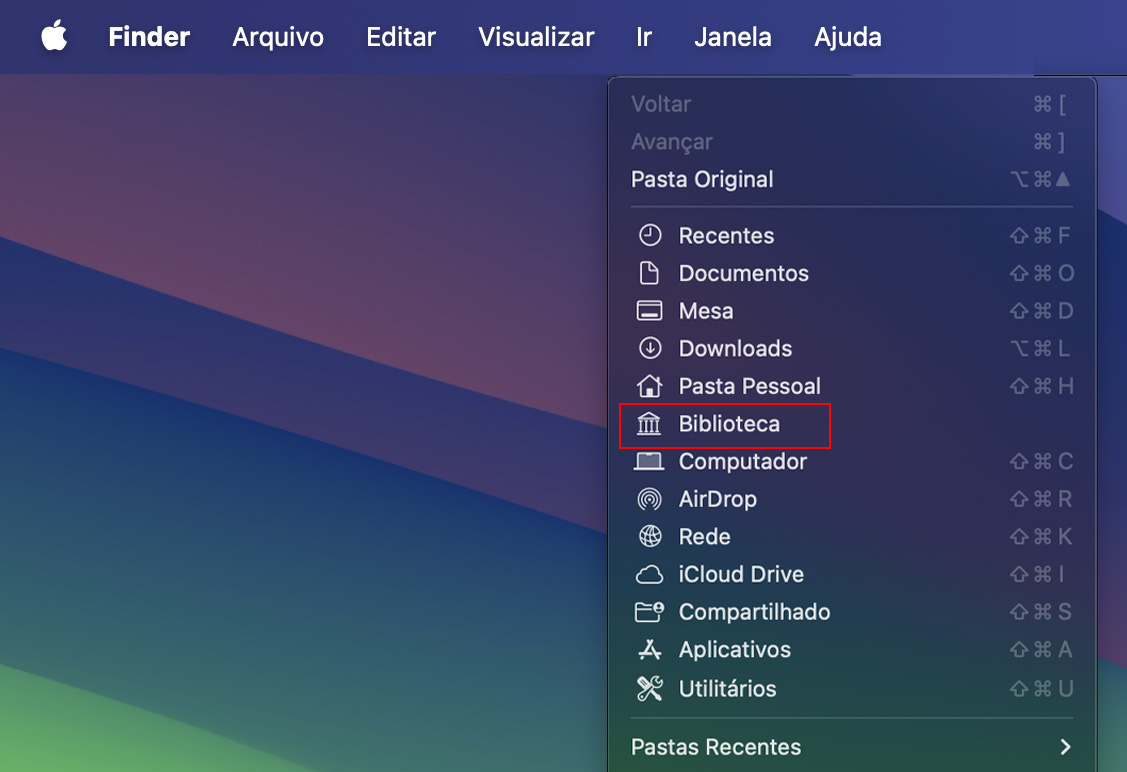Click the document icon beside Documentos
This screenshot has height=772, width=1127.
651,273
